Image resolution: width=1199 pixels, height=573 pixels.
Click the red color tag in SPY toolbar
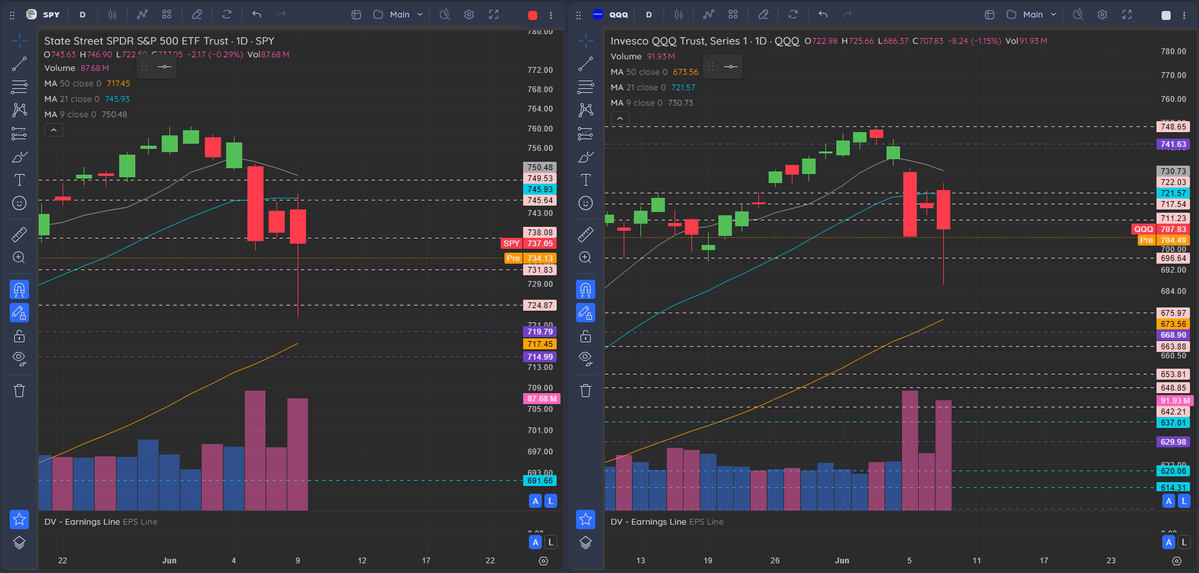point(533,15)
